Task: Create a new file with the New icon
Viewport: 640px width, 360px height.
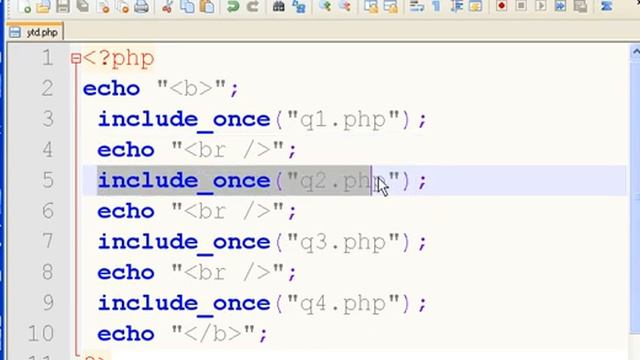Action: tap(24, 6)
